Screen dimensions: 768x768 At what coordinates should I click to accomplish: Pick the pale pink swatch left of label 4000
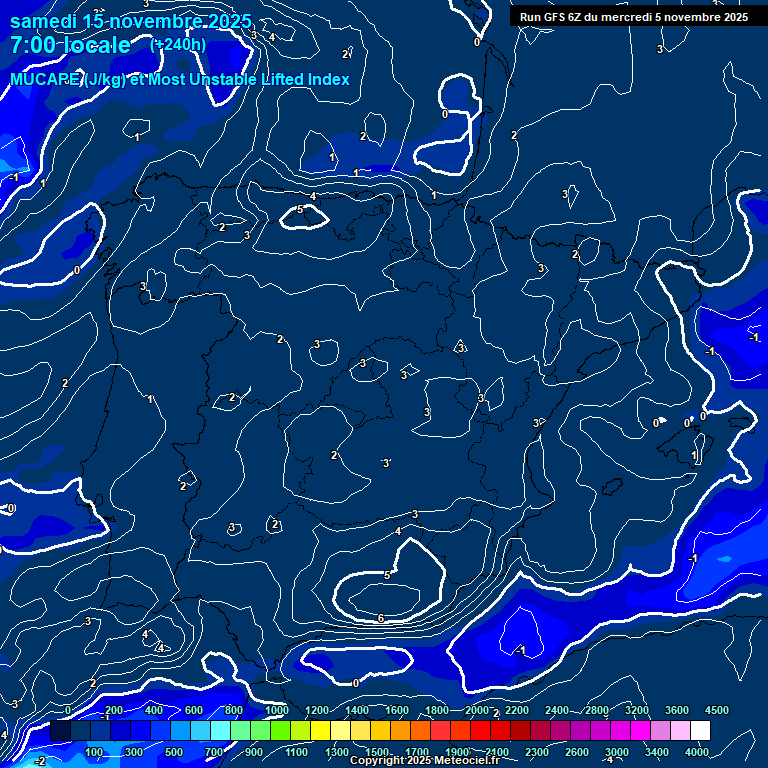(x=680, y=730)
